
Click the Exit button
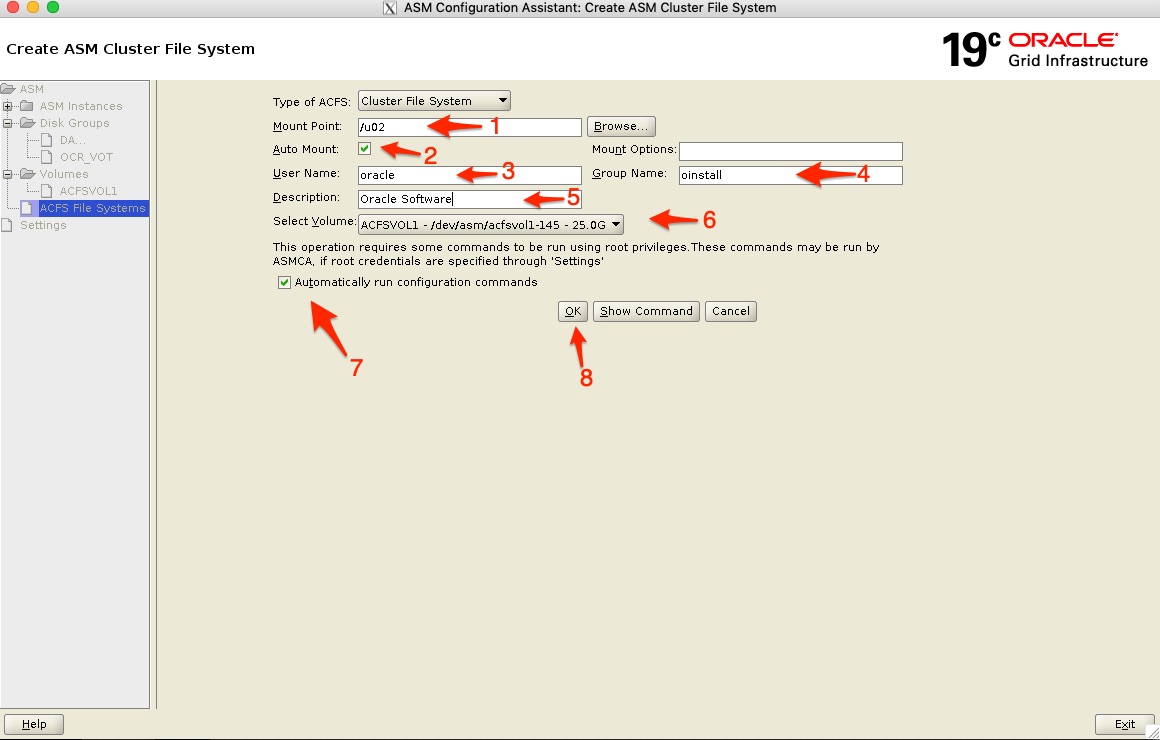point(1124,724)
